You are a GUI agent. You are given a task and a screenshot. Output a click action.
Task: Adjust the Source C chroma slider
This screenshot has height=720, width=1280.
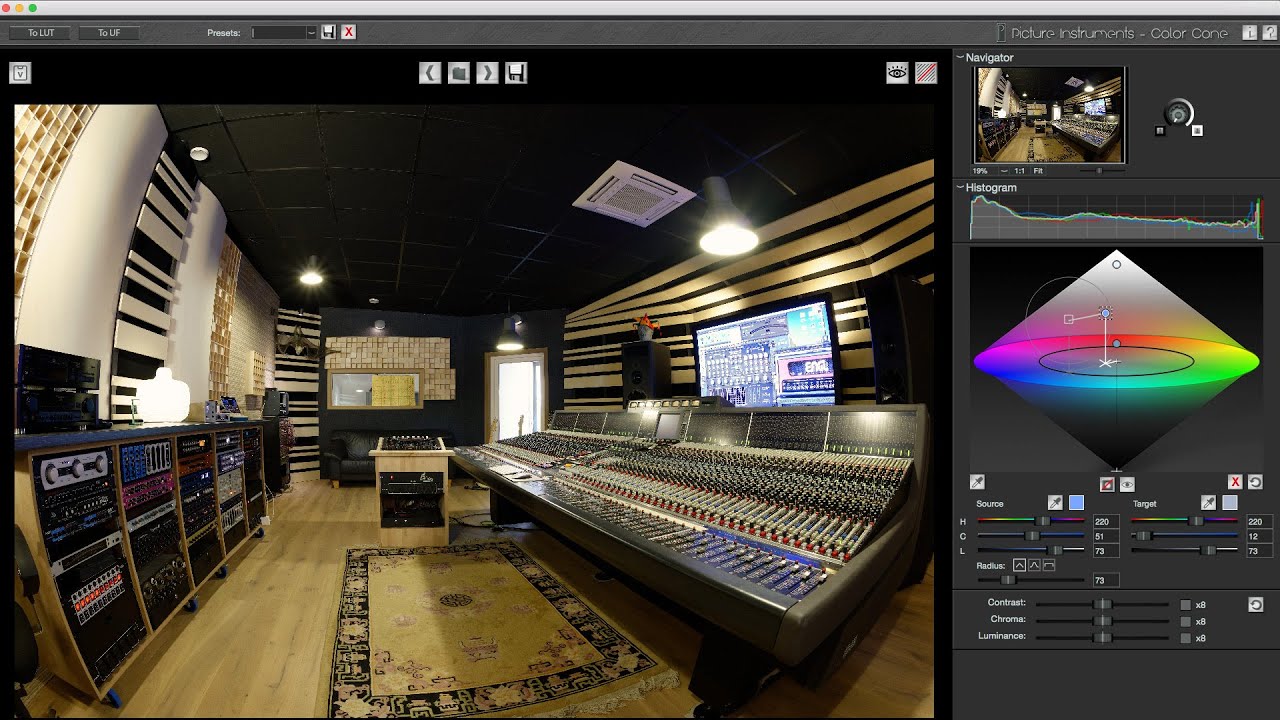[1030, 536]
